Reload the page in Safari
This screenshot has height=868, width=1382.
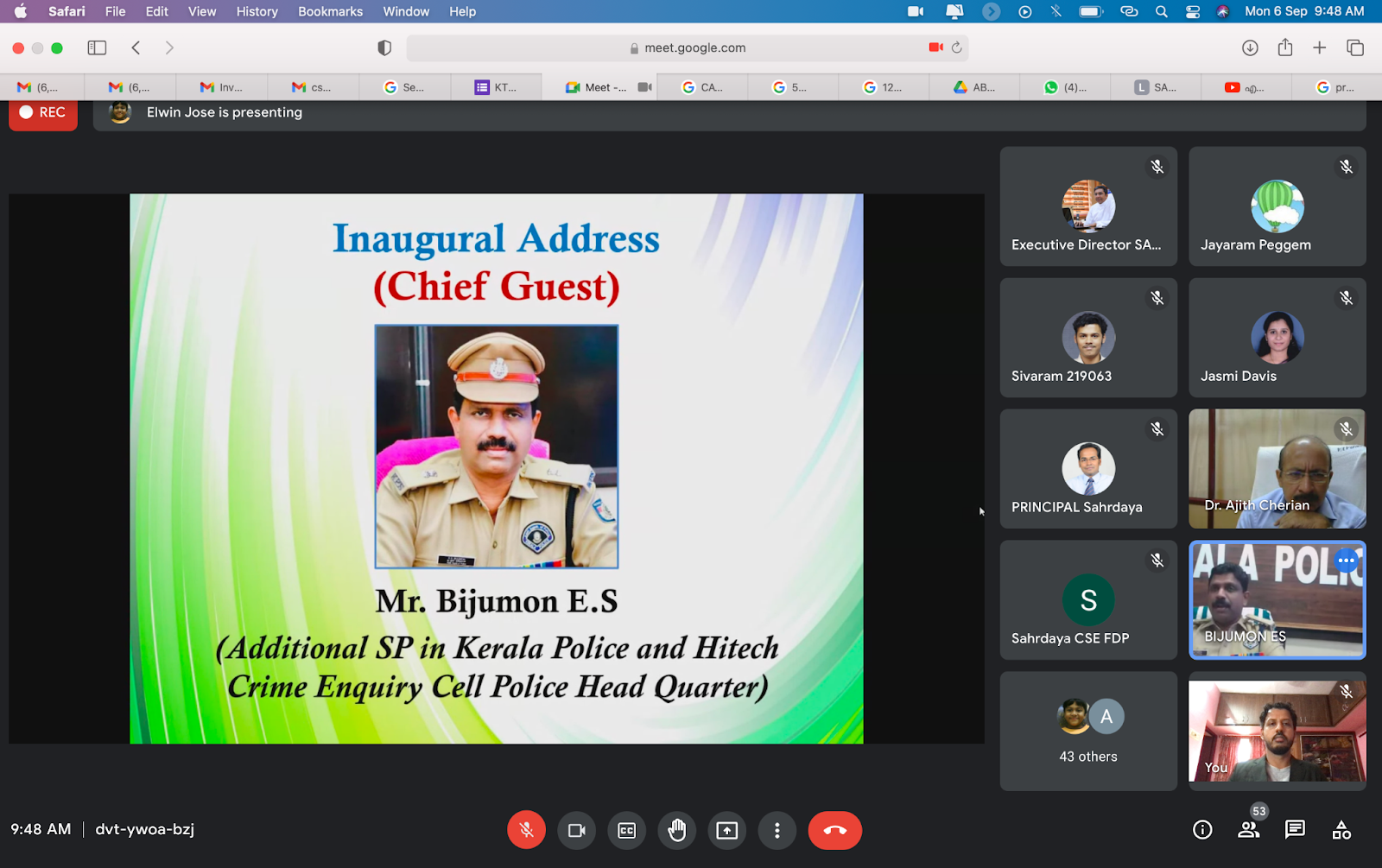956,48
